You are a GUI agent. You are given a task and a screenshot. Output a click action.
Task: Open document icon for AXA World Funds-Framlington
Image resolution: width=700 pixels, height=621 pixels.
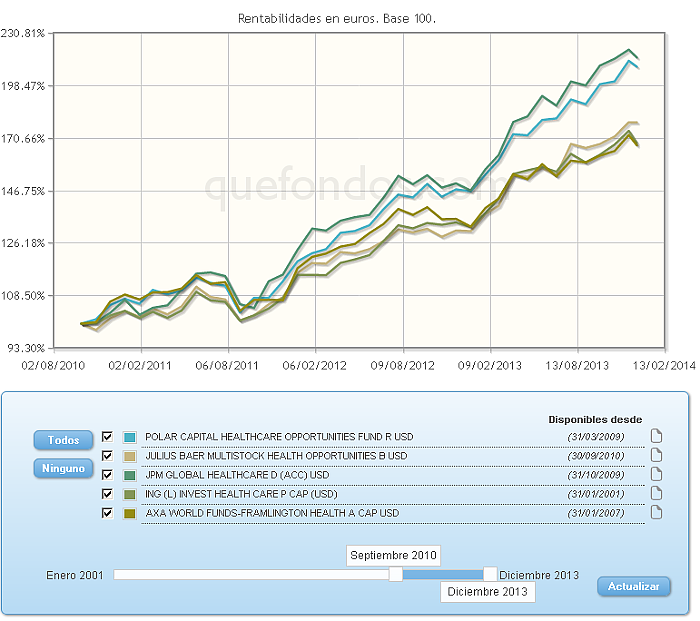pos(656,513)
